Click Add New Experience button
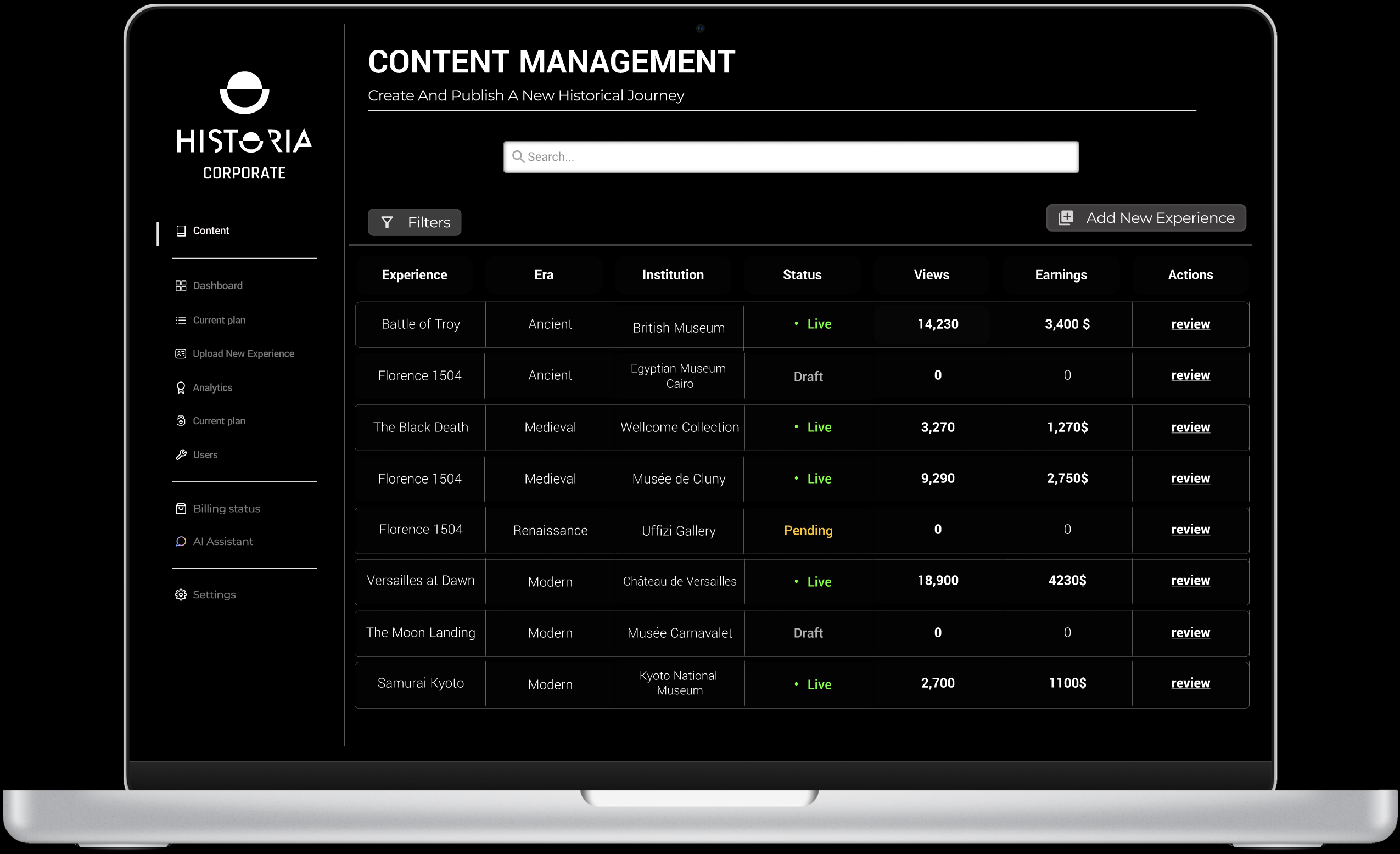Viewport: 1400px width, 854px height. click(x=1145, y=218)
